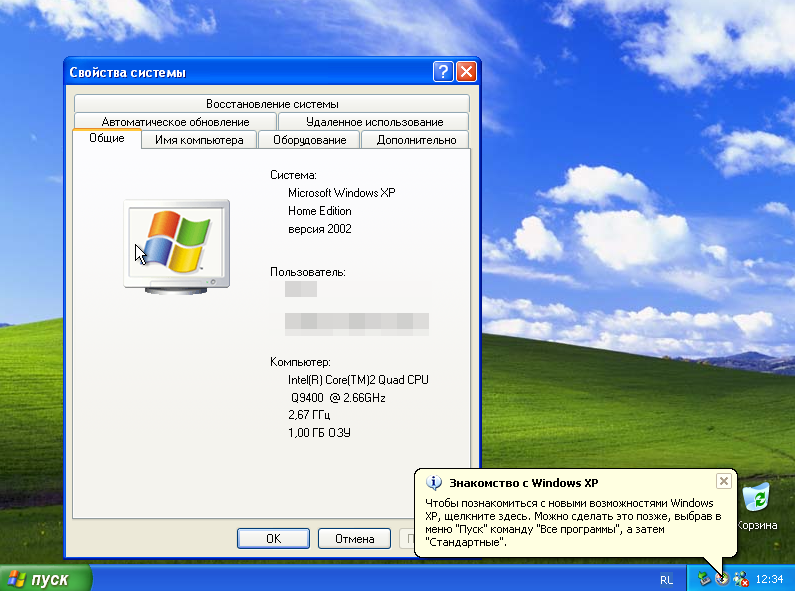Switch to the Удаленное использование tab
The height and width of the screenshot is (591, 795).
[374, 122]
